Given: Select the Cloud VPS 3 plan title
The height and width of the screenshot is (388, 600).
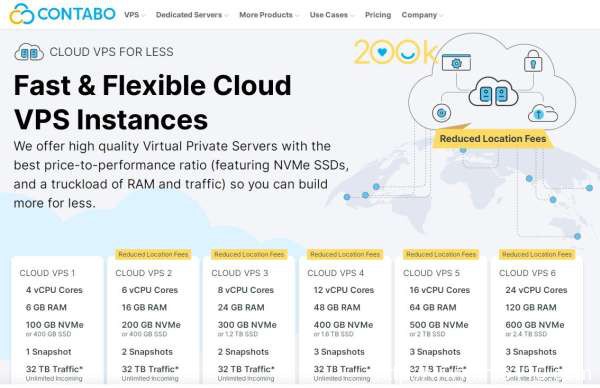Looking at the screenshot, I should coord(240,273).
